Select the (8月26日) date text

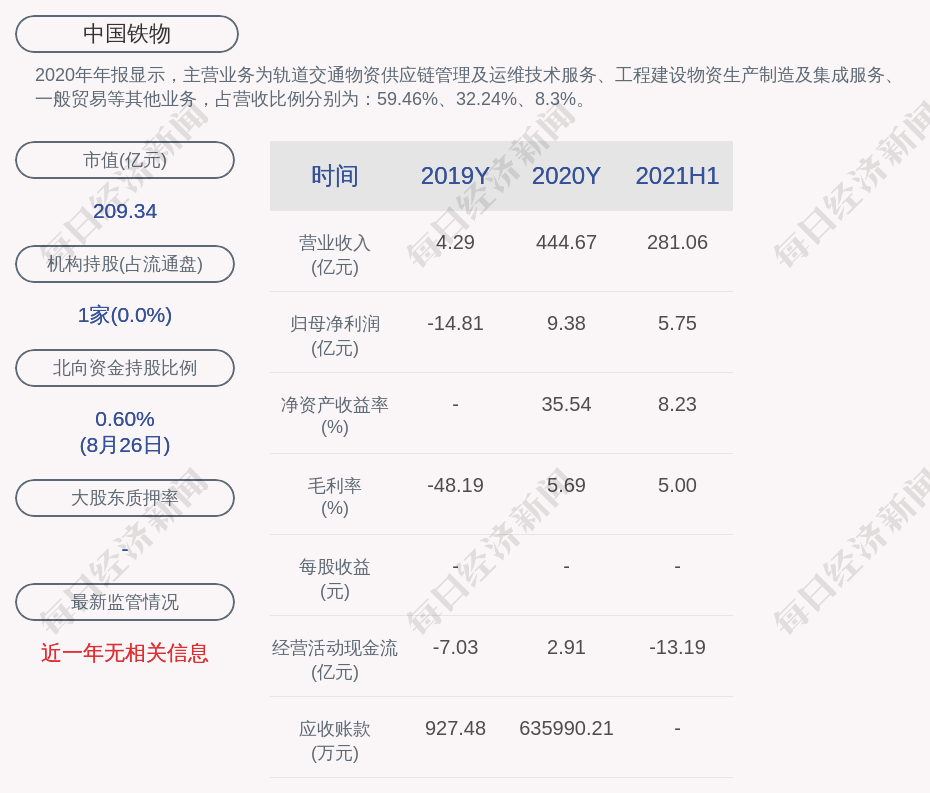(x=125, y=445)
